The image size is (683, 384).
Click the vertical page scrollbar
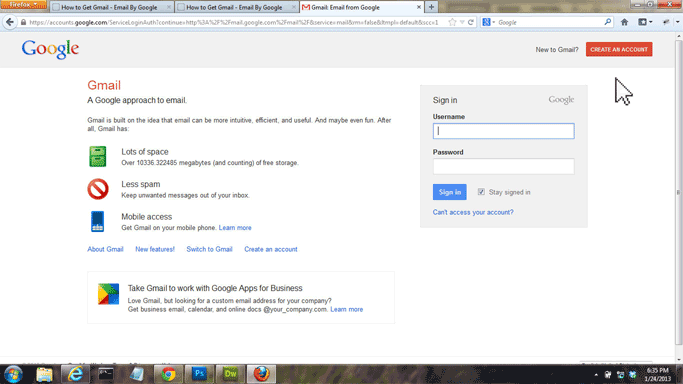(x=679, y=192)
